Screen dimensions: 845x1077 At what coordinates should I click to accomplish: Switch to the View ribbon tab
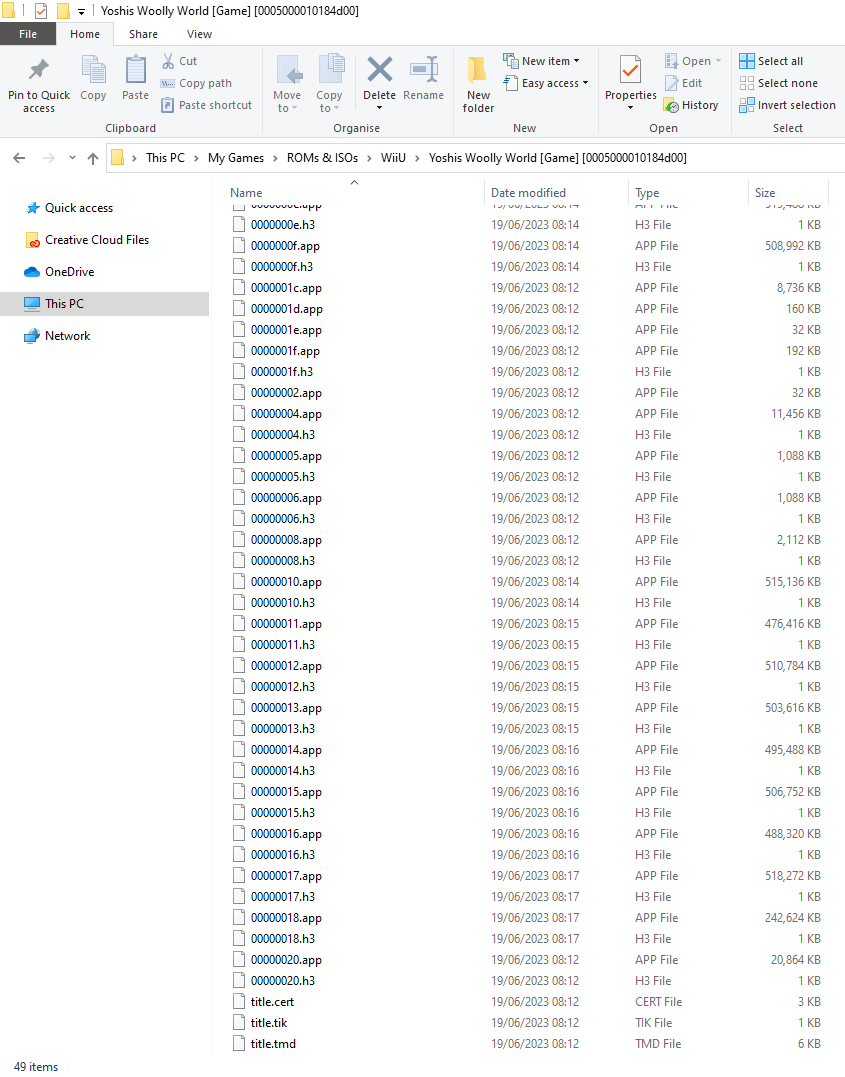coord(199,34)
